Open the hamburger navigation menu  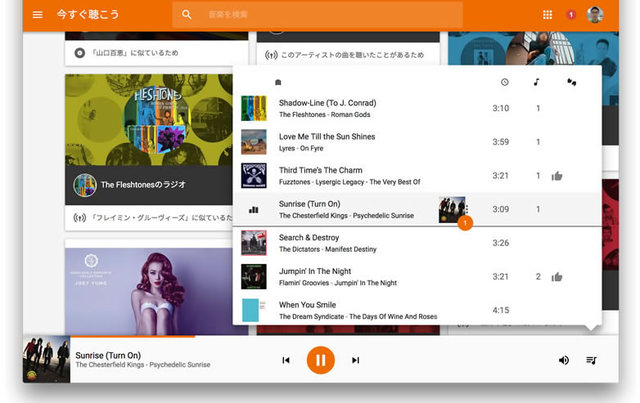click(x=38, y=15)
